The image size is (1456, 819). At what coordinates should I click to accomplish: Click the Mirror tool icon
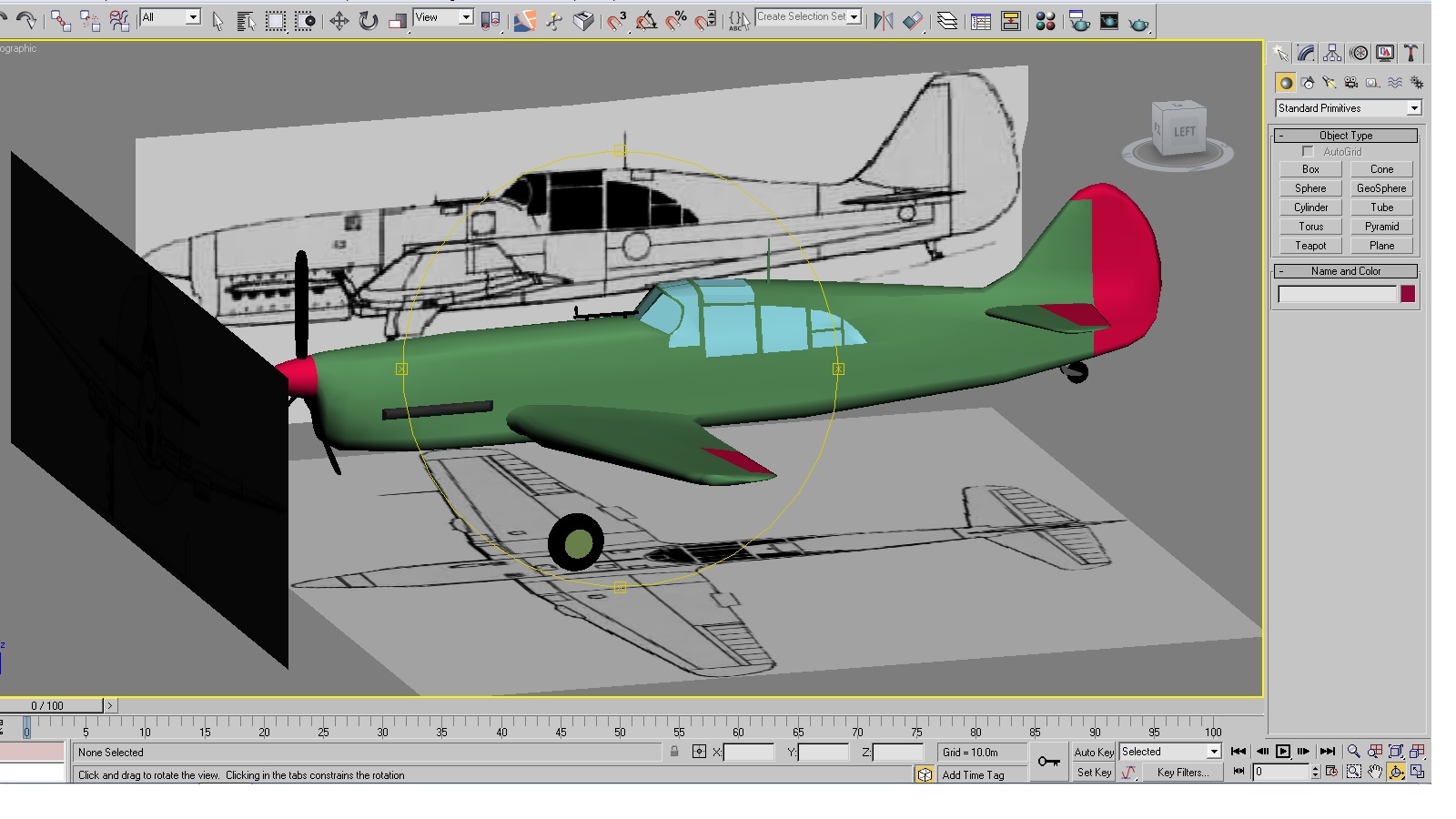click(x=883, y=21)
